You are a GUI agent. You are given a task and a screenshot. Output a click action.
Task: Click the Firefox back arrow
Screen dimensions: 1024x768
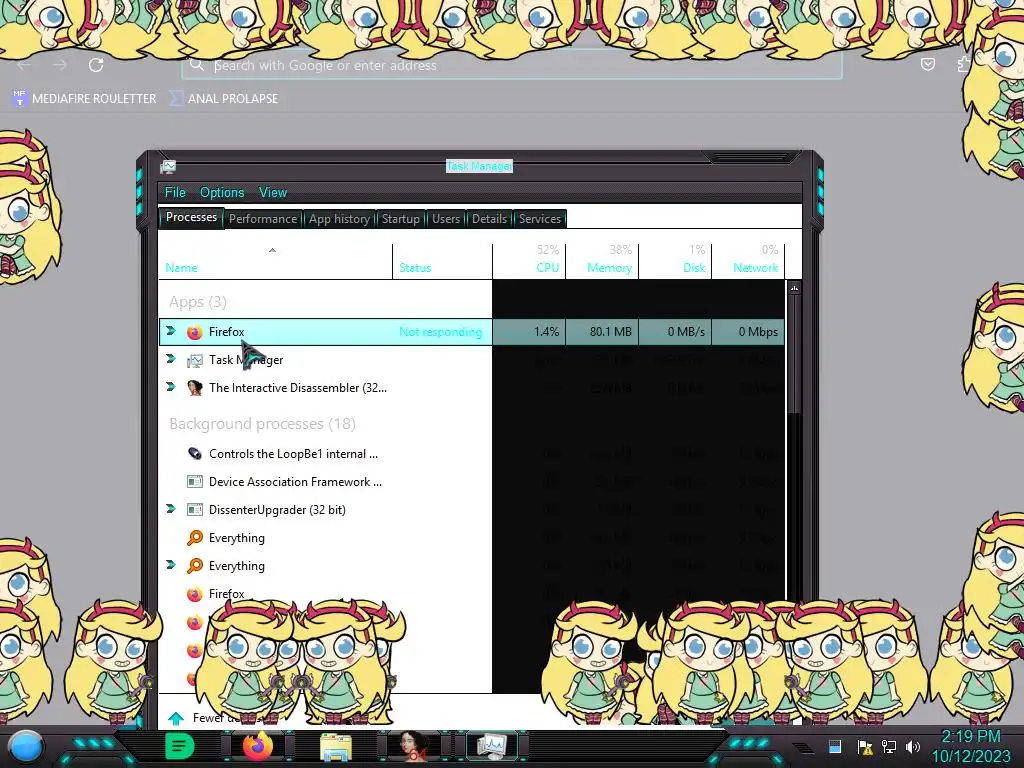click(24, 65)
